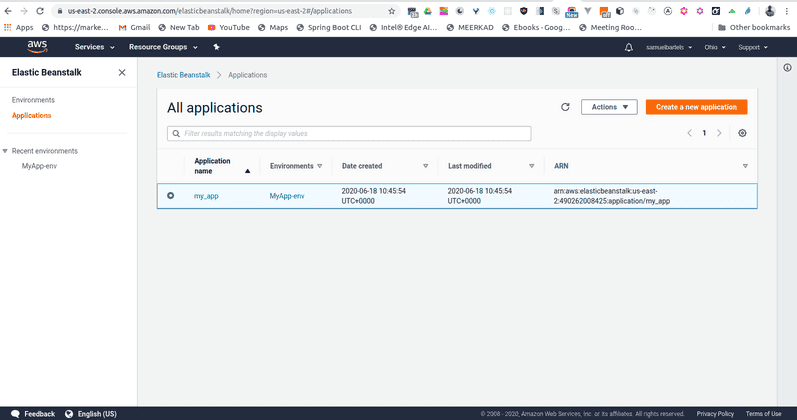
Task: Open the Resource Groups dropdown
Action: click(x=163, y=47)
